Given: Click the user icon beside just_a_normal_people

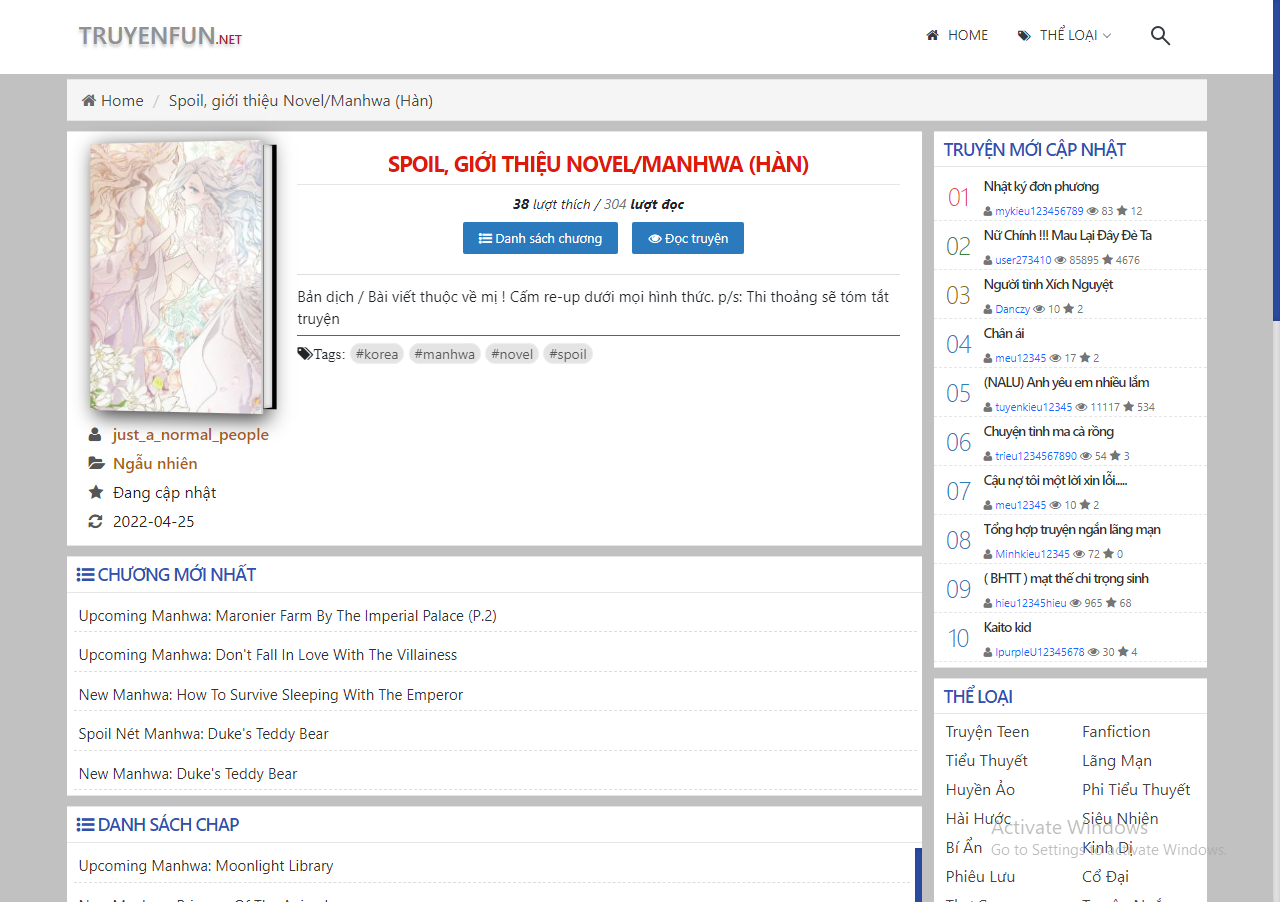Looking at the screenshot, I should [x=95, y=435].
